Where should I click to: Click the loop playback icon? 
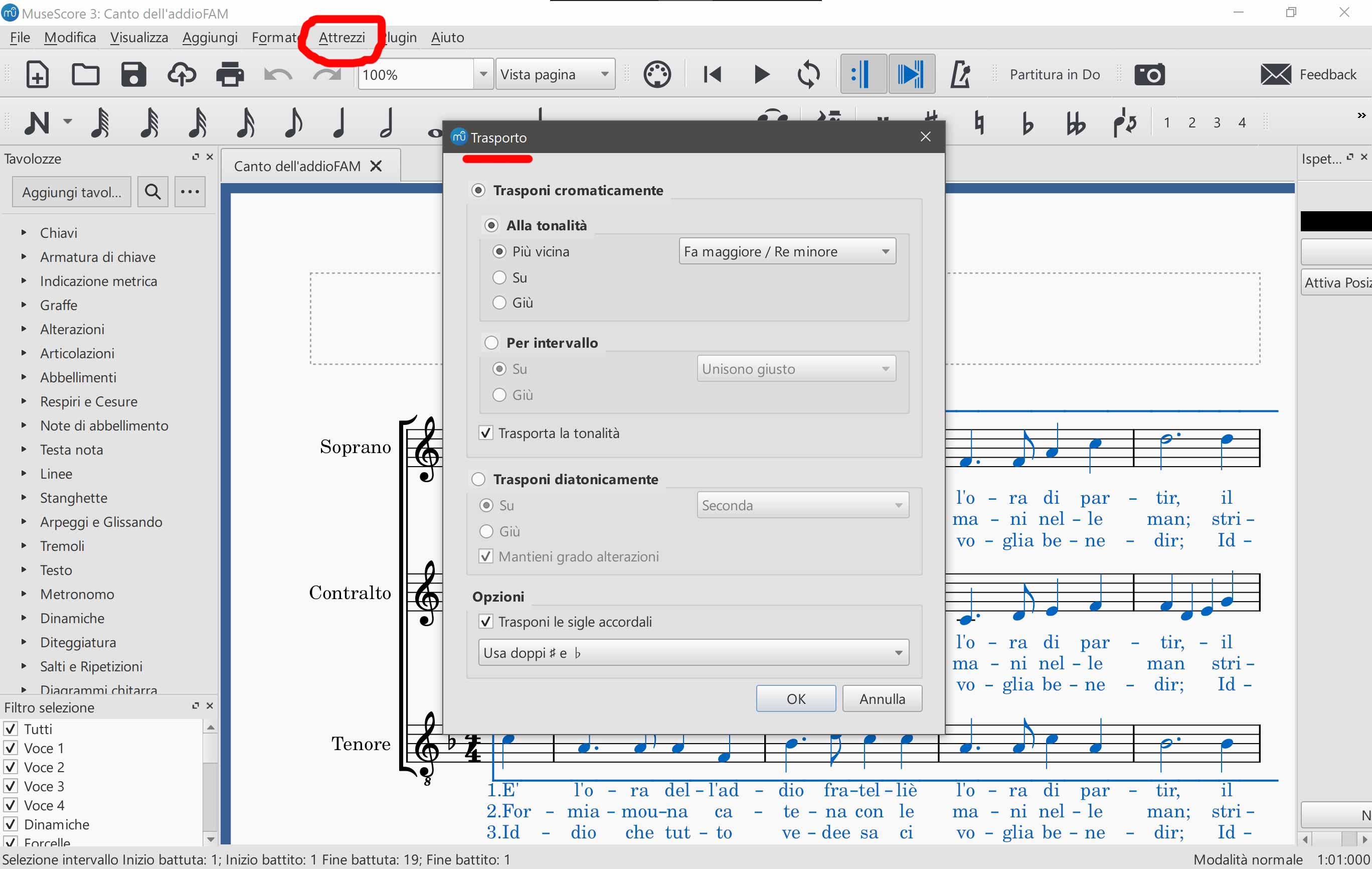pyautogui.click(x=808, y=74)
